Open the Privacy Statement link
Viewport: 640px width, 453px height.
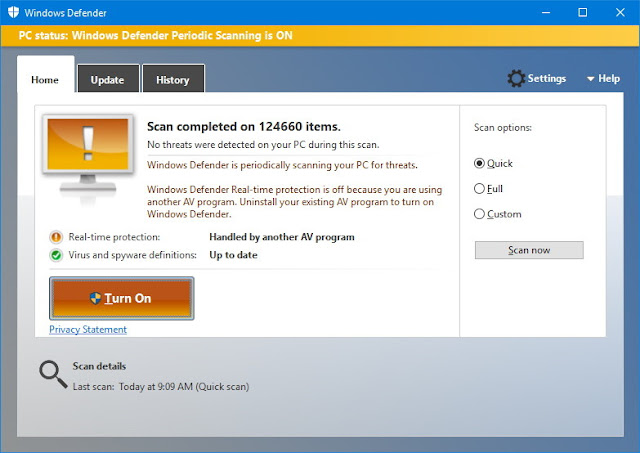coord(88,329)
